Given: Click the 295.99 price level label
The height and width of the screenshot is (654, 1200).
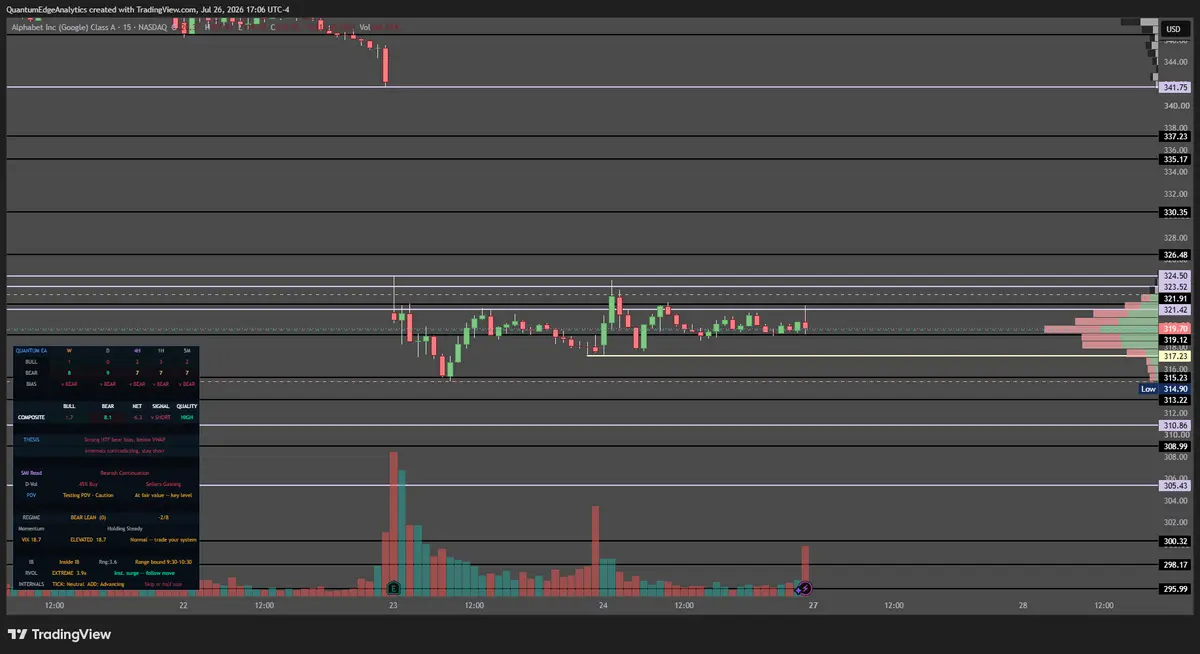Looking at the screenshot, I should pos(1175,589).
